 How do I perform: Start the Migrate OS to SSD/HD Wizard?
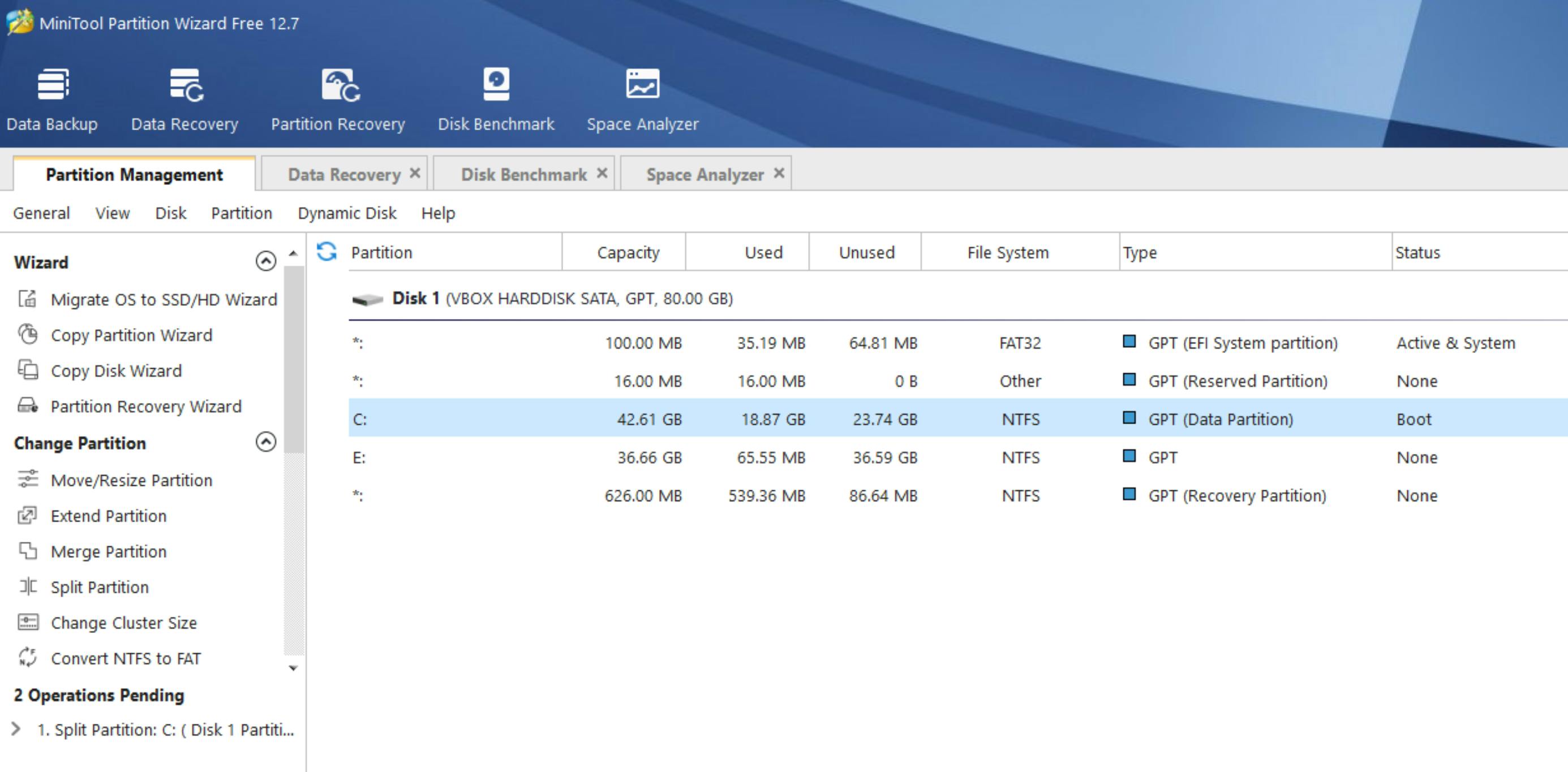[163, 299]
